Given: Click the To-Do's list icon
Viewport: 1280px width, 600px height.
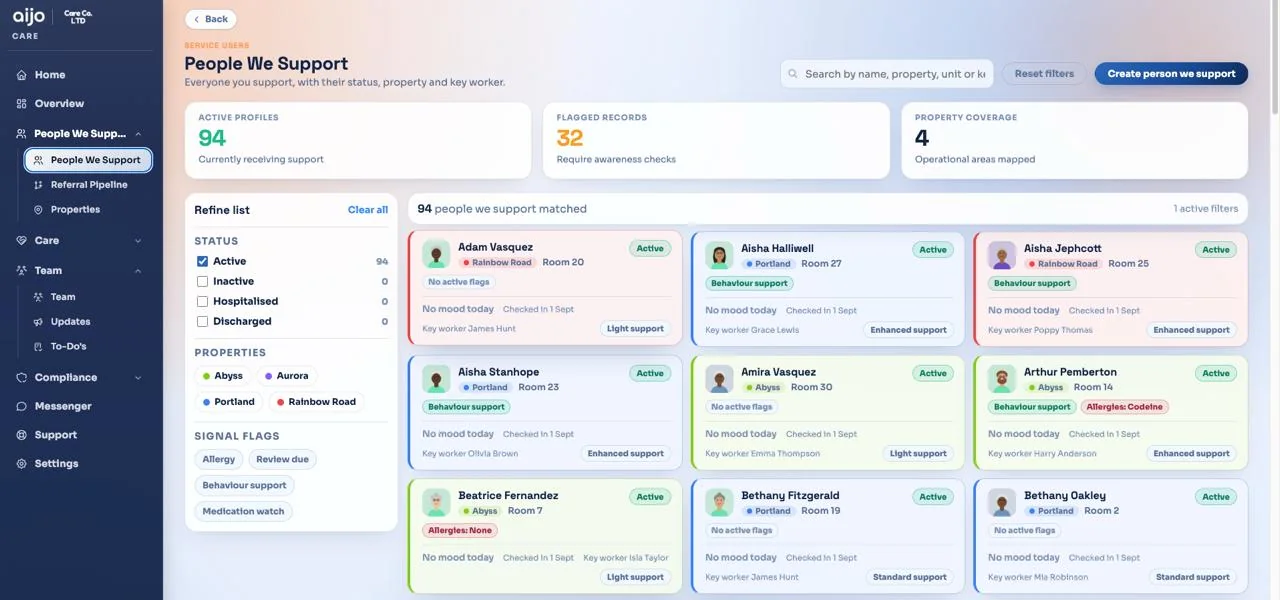Looking at the screenshot, I should point(39,347).
